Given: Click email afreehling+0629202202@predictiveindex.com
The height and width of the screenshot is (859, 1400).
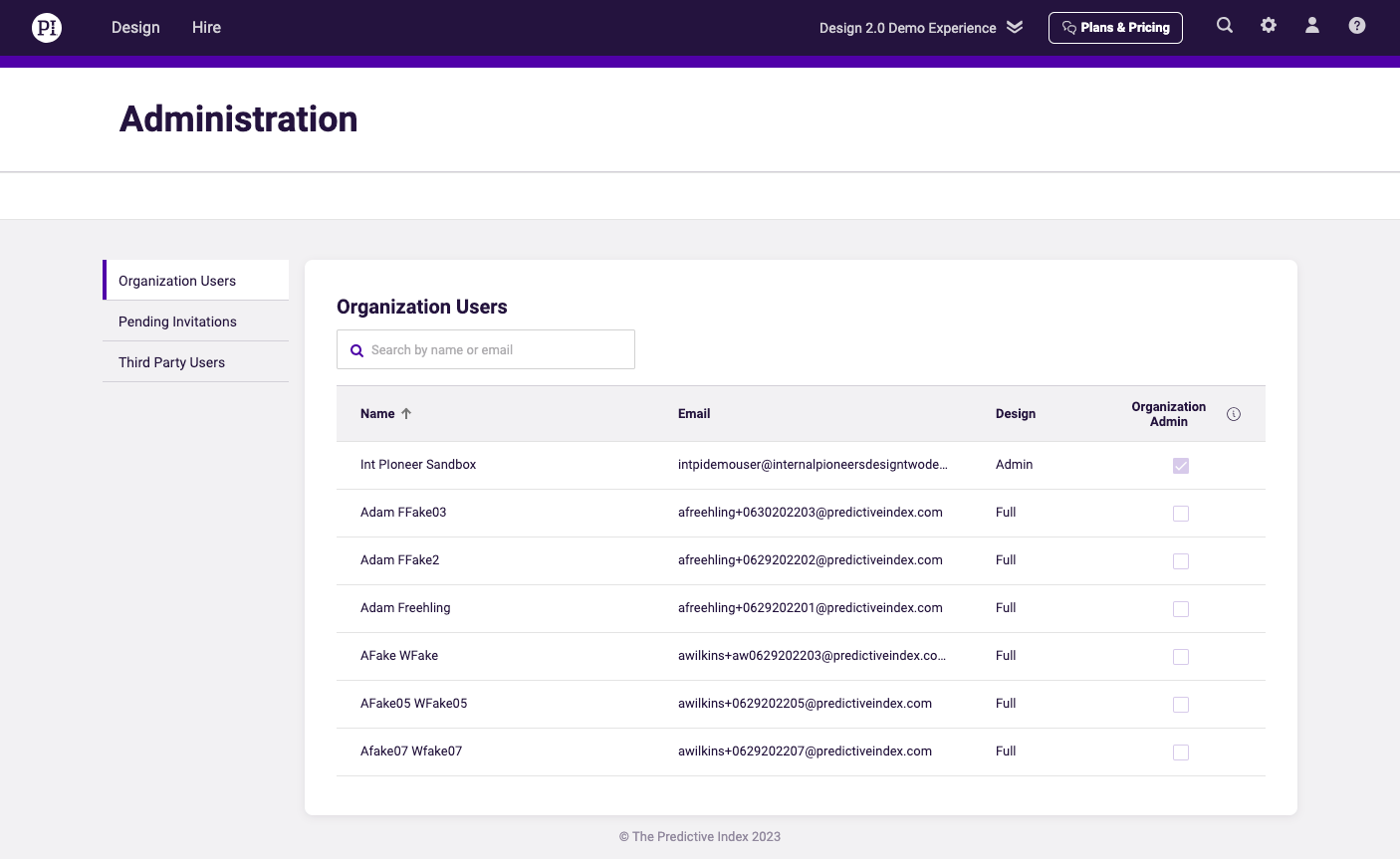Looking at the screenshot, I should 811,560.
